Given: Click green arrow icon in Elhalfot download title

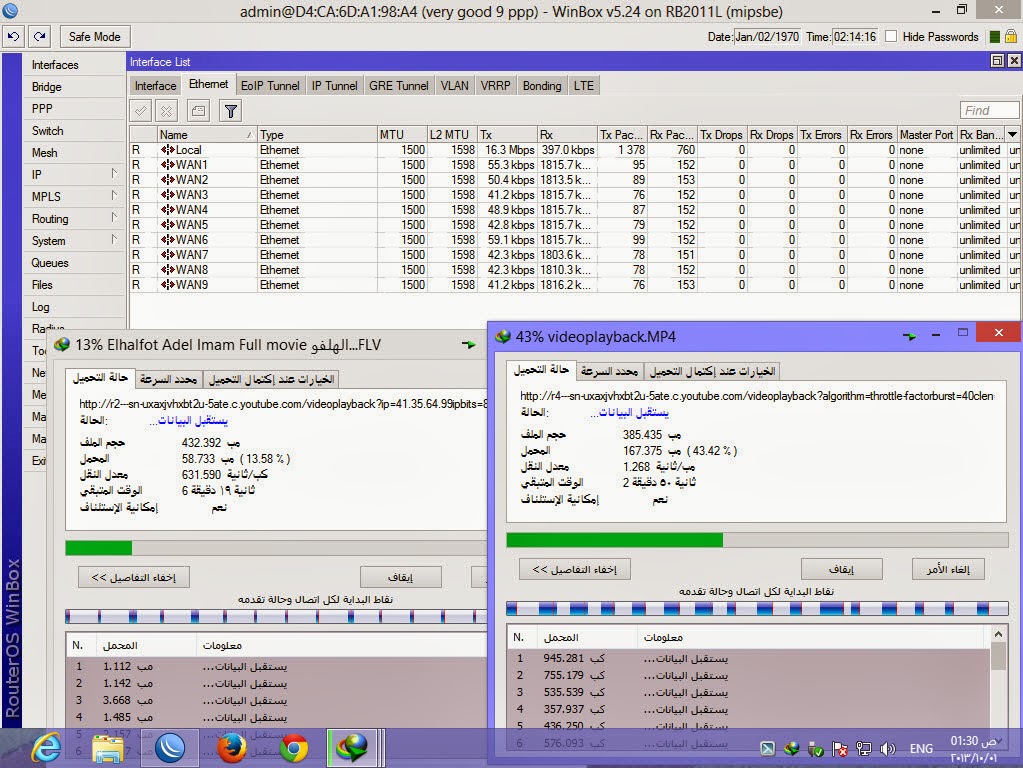Looking at the screenshot, I should (468, 344).
